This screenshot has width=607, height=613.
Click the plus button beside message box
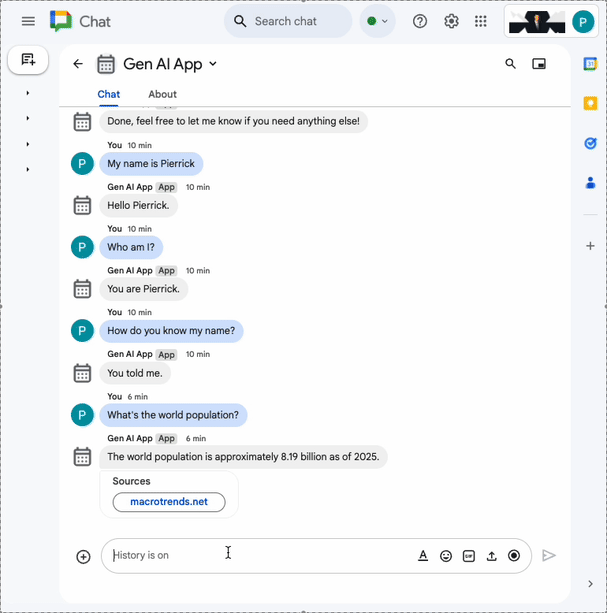83,556
